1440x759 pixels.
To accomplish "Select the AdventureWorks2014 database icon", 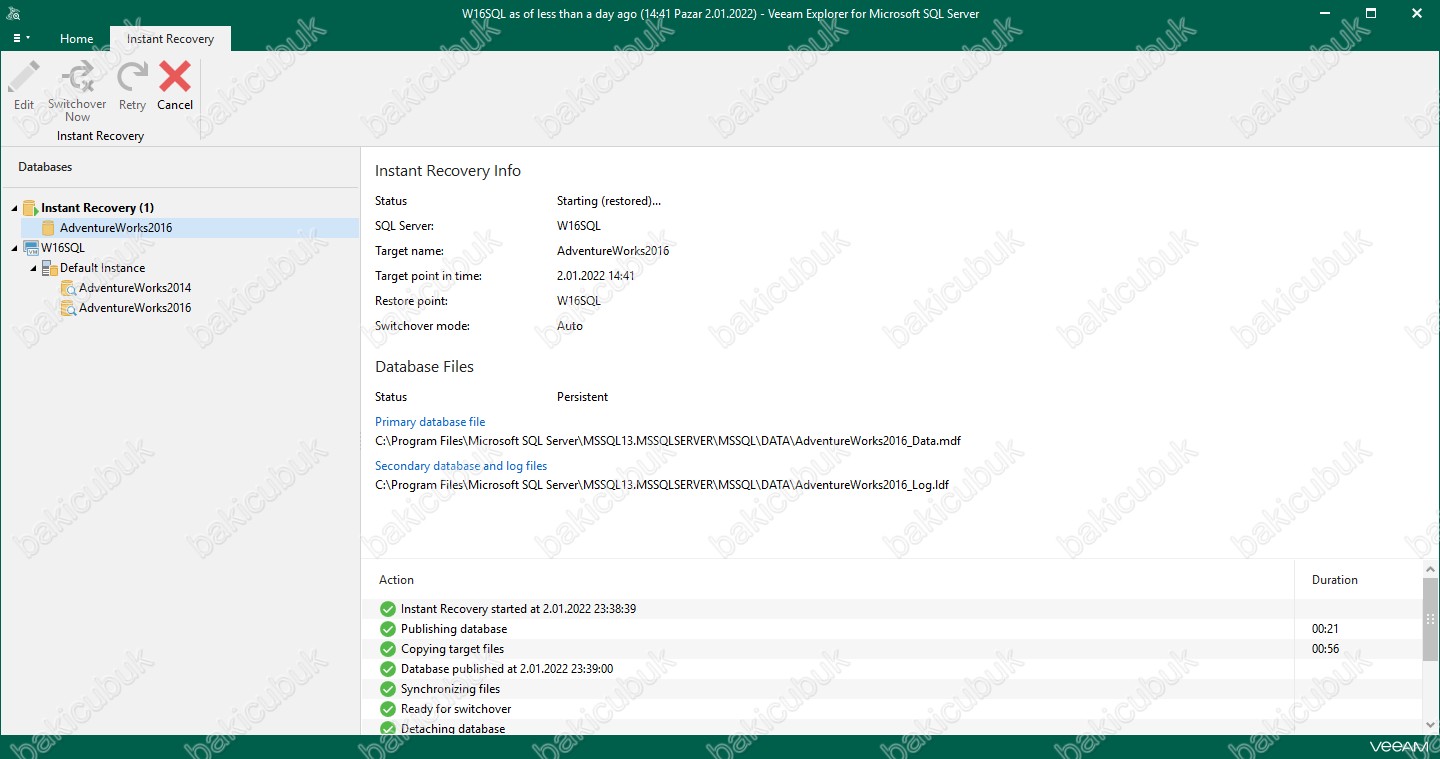I will click(68, 288).
